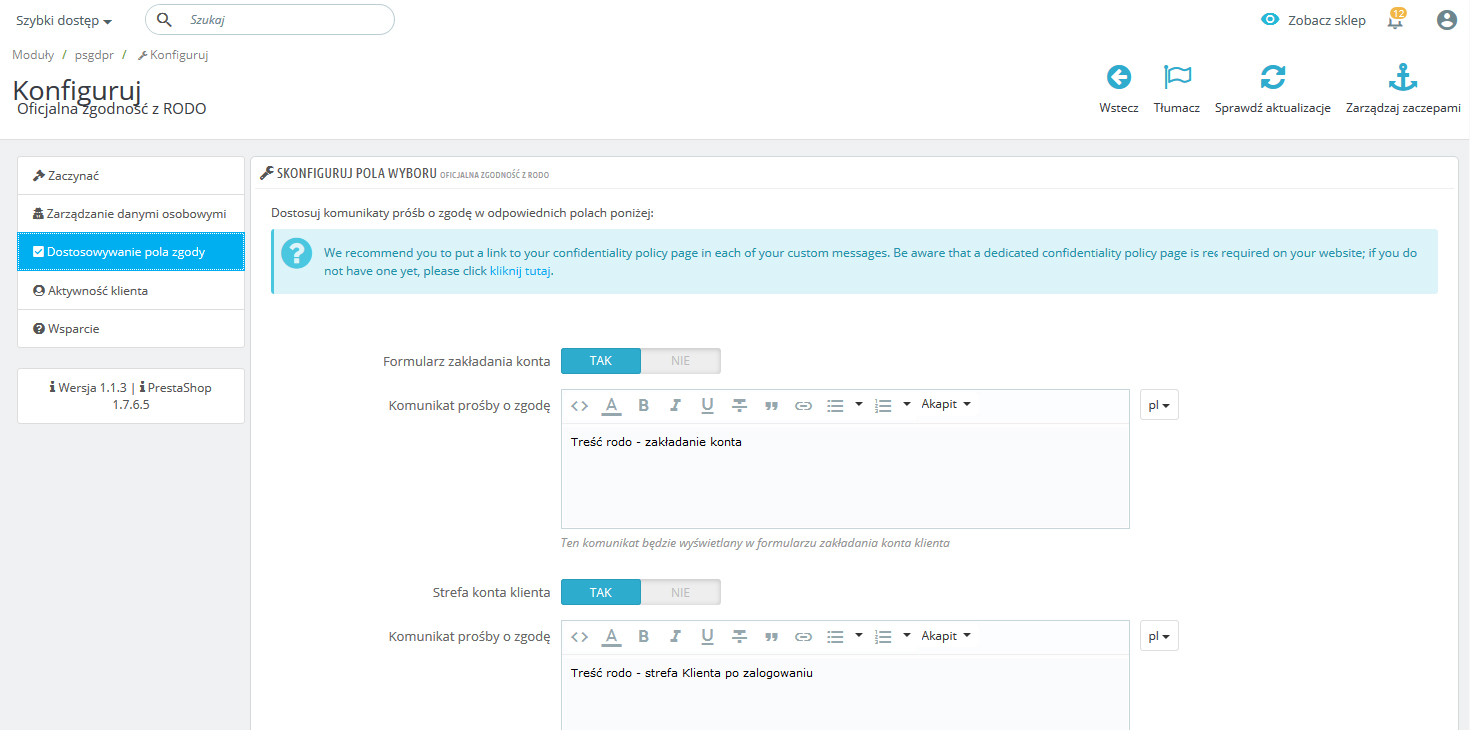Viewport: 1470px width, 730px height.
Task: Toggle bold in the account creation editor
Action: click(x=644, y=405)
